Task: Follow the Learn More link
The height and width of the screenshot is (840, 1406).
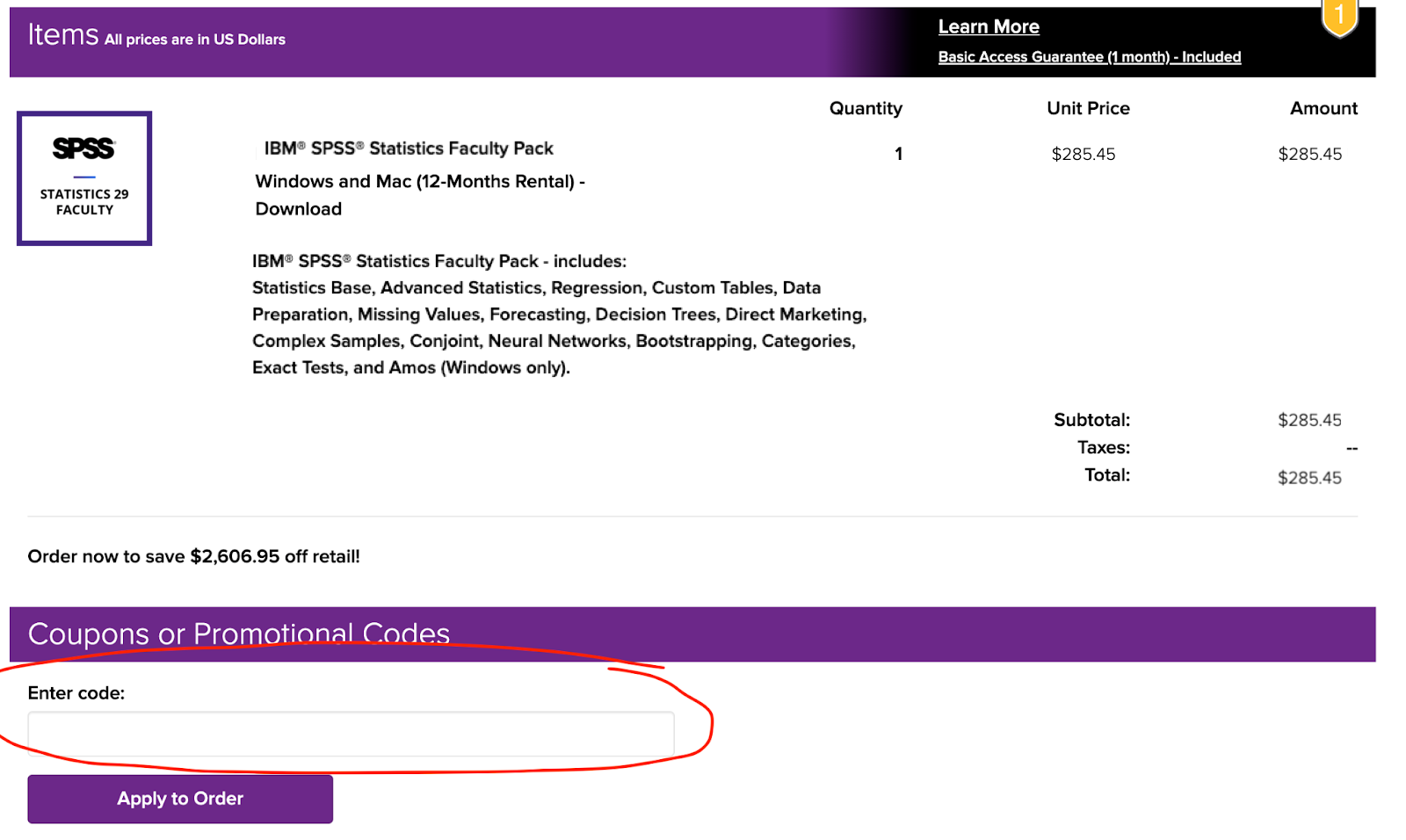Action: click(x=989, y=27)
